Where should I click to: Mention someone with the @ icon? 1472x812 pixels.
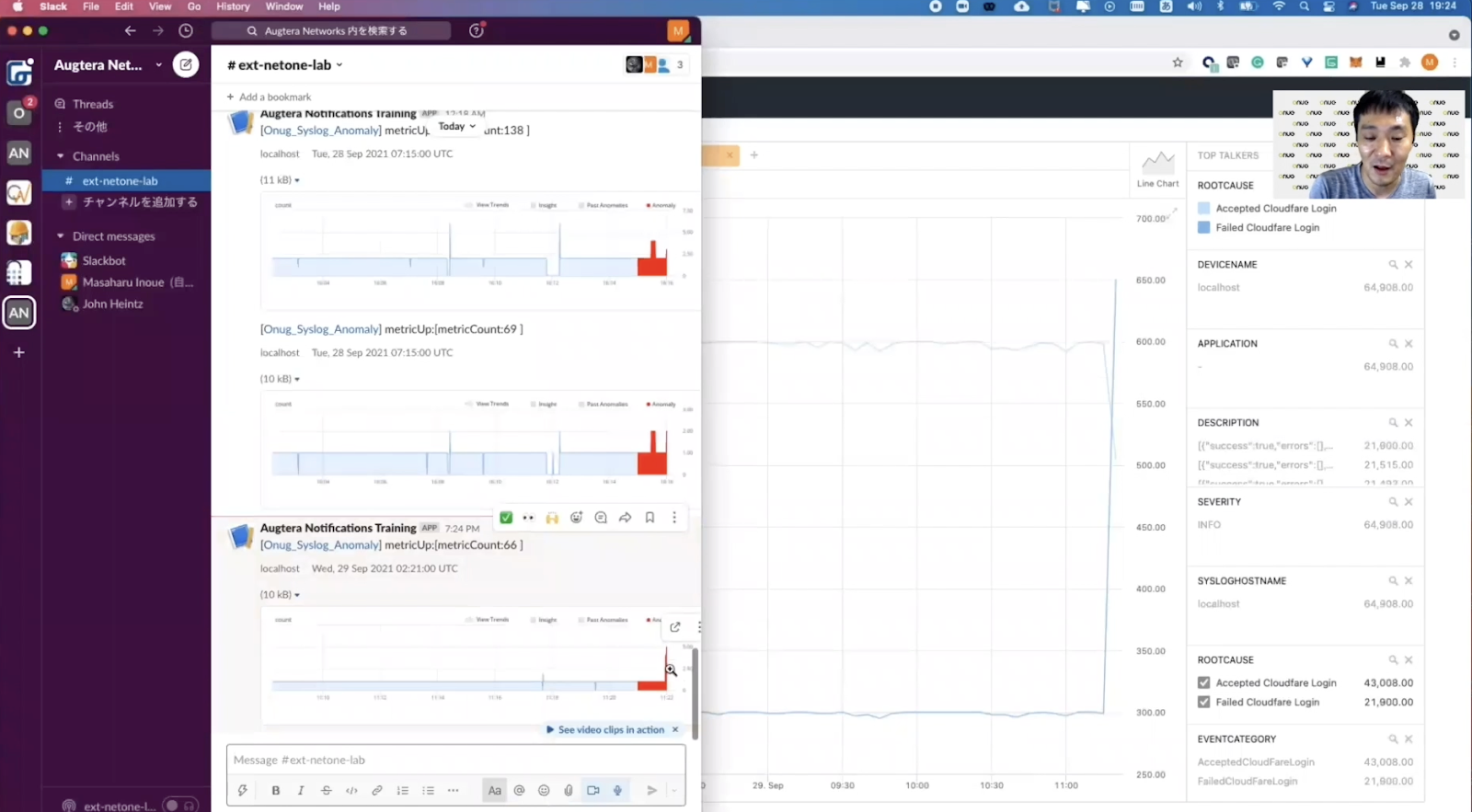pyautogui.click(x=519, y=790)
